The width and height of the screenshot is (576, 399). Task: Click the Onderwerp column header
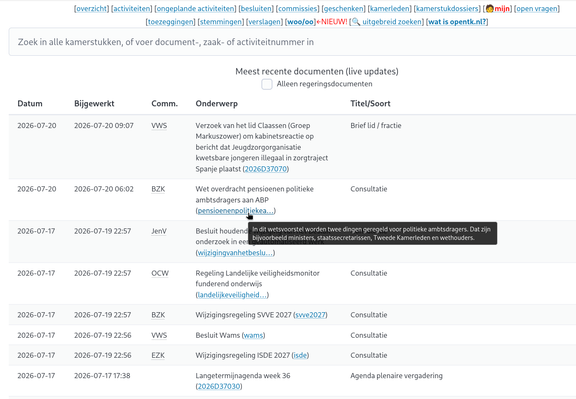[x=216, y=104]
